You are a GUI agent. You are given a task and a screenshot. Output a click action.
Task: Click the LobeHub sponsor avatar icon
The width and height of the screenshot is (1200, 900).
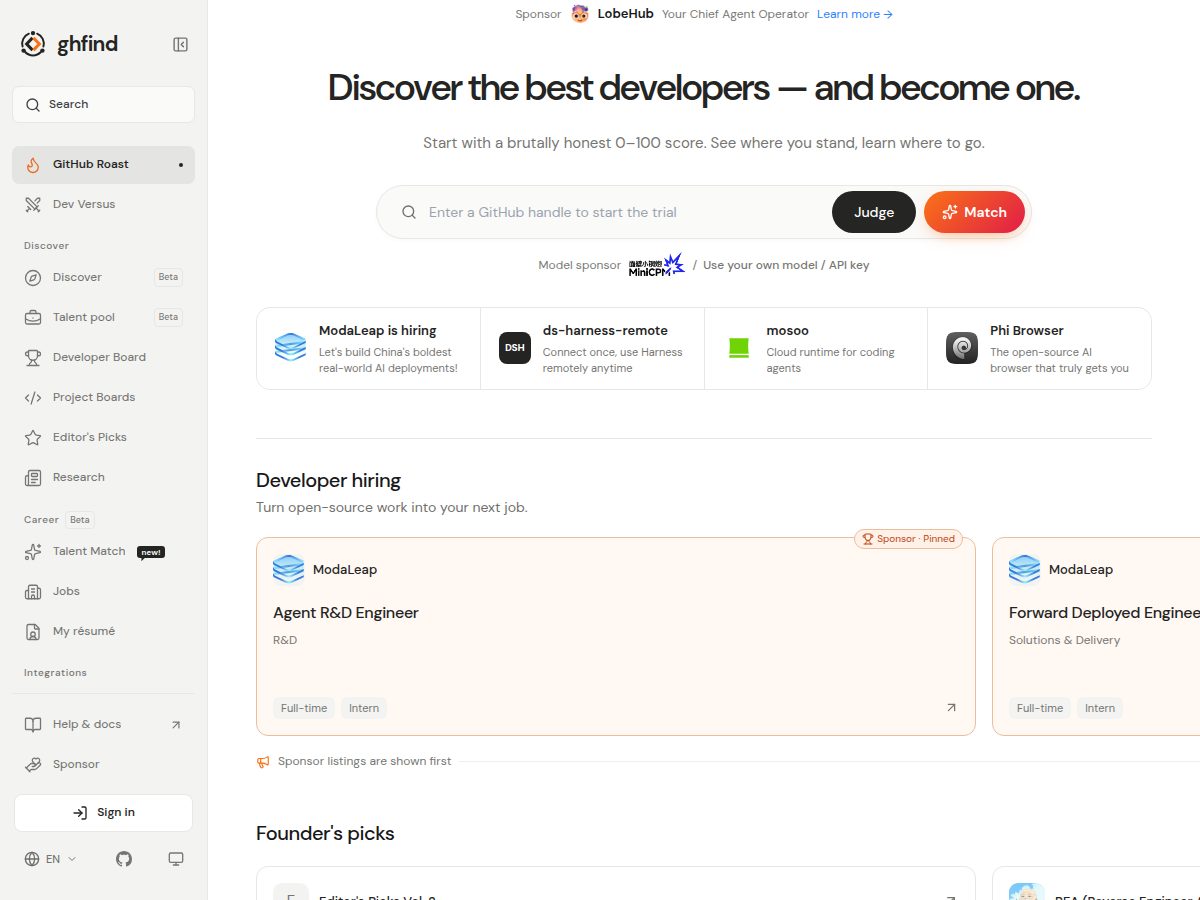coord(580,14)
